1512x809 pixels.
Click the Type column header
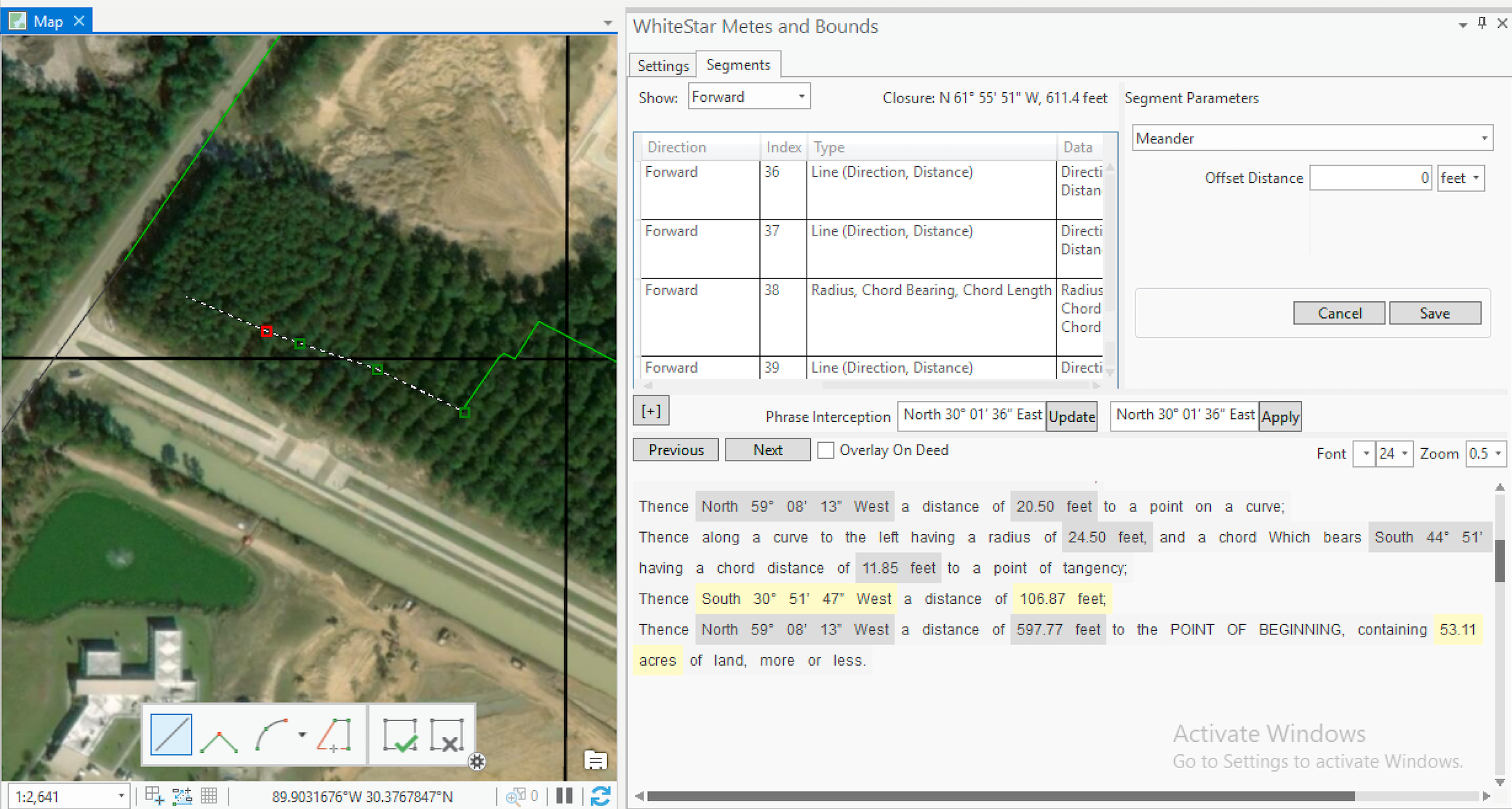tap(932, 147)
